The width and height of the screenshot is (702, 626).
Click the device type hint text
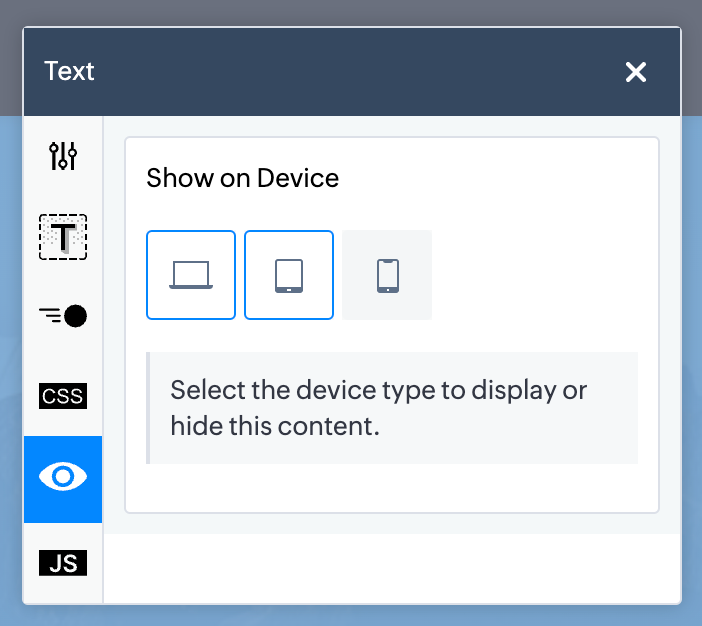click(x=378, y=407)
